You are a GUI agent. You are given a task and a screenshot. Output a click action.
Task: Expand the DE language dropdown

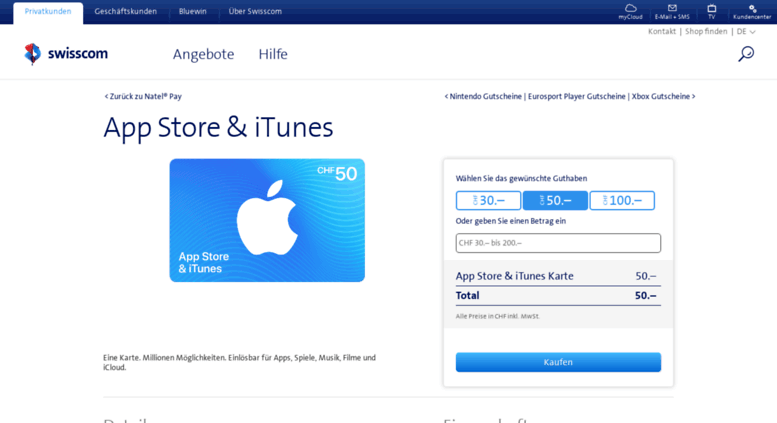point(746,31)
